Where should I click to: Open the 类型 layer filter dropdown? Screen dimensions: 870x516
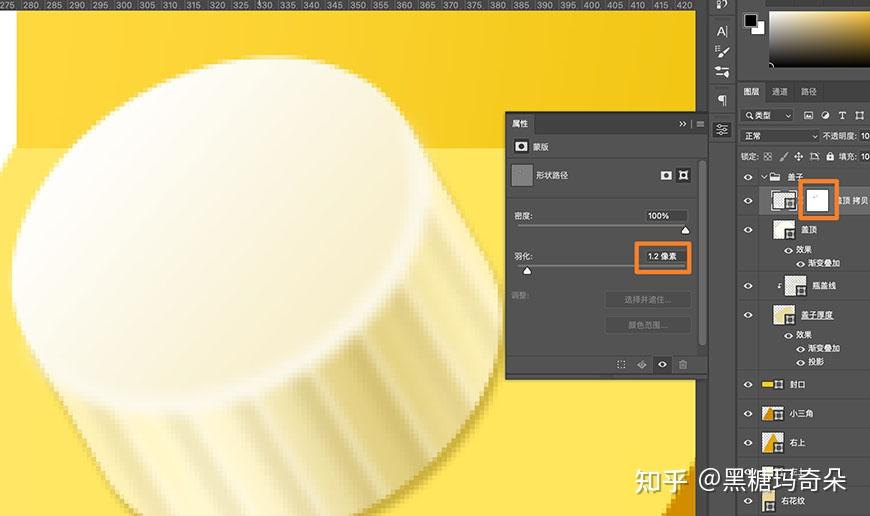click(x=767, y=115)
